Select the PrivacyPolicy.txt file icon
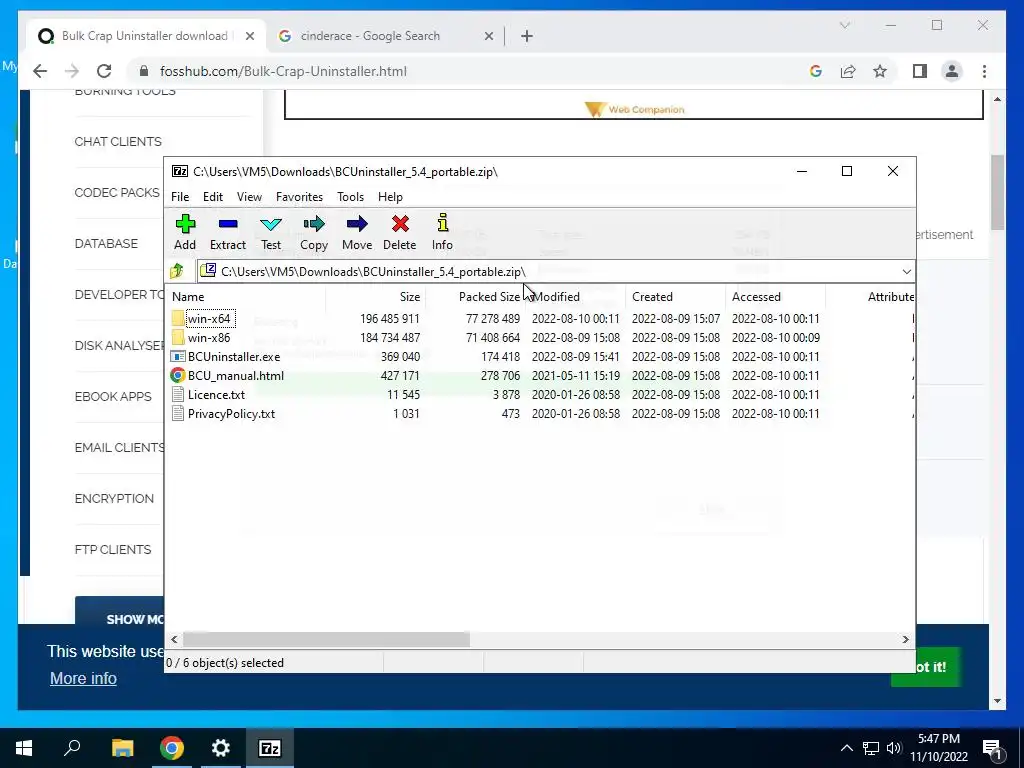This screenshot has width=1024, height=768. tap(178, 413)
